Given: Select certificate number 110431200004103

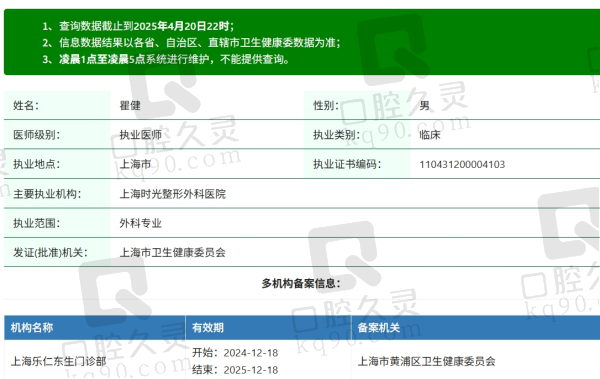Looking at the screenshot, I should (x=462, y=165).
